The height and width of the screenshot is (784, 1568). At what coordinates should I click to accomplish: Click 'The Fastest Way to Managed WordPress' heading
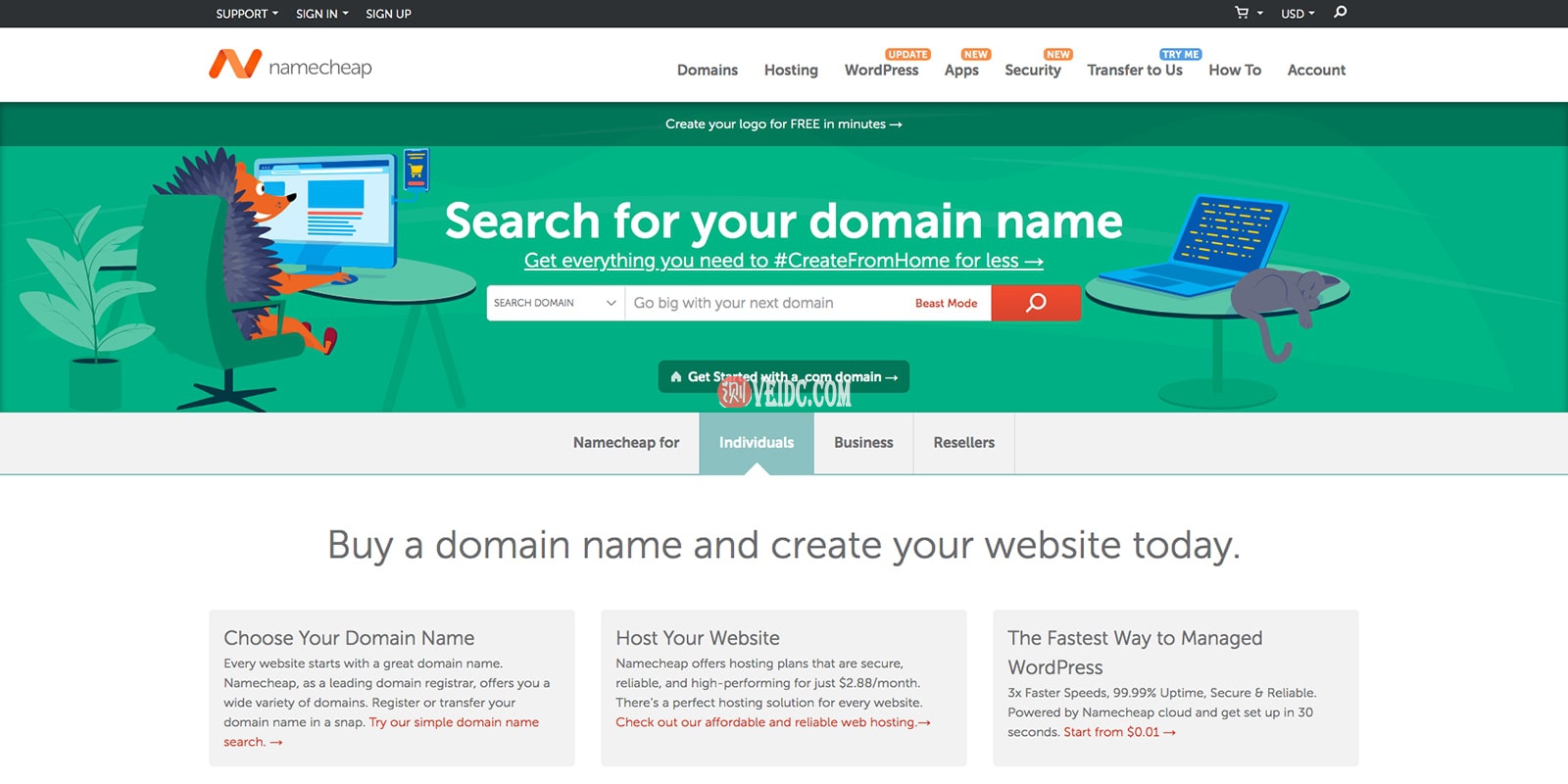pos(1135,653)
